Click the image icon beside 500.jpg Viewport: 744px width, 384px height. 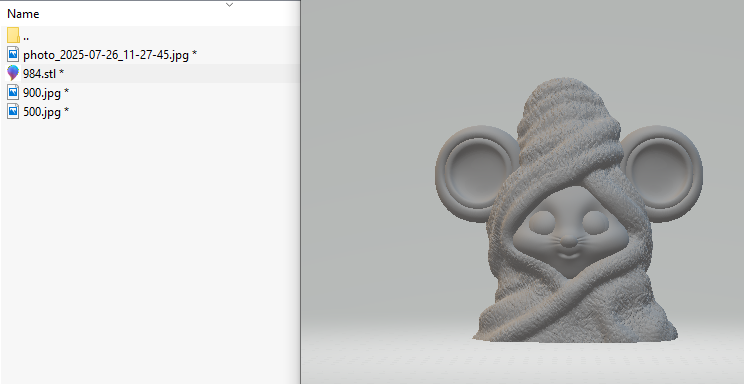click(13, 111)
